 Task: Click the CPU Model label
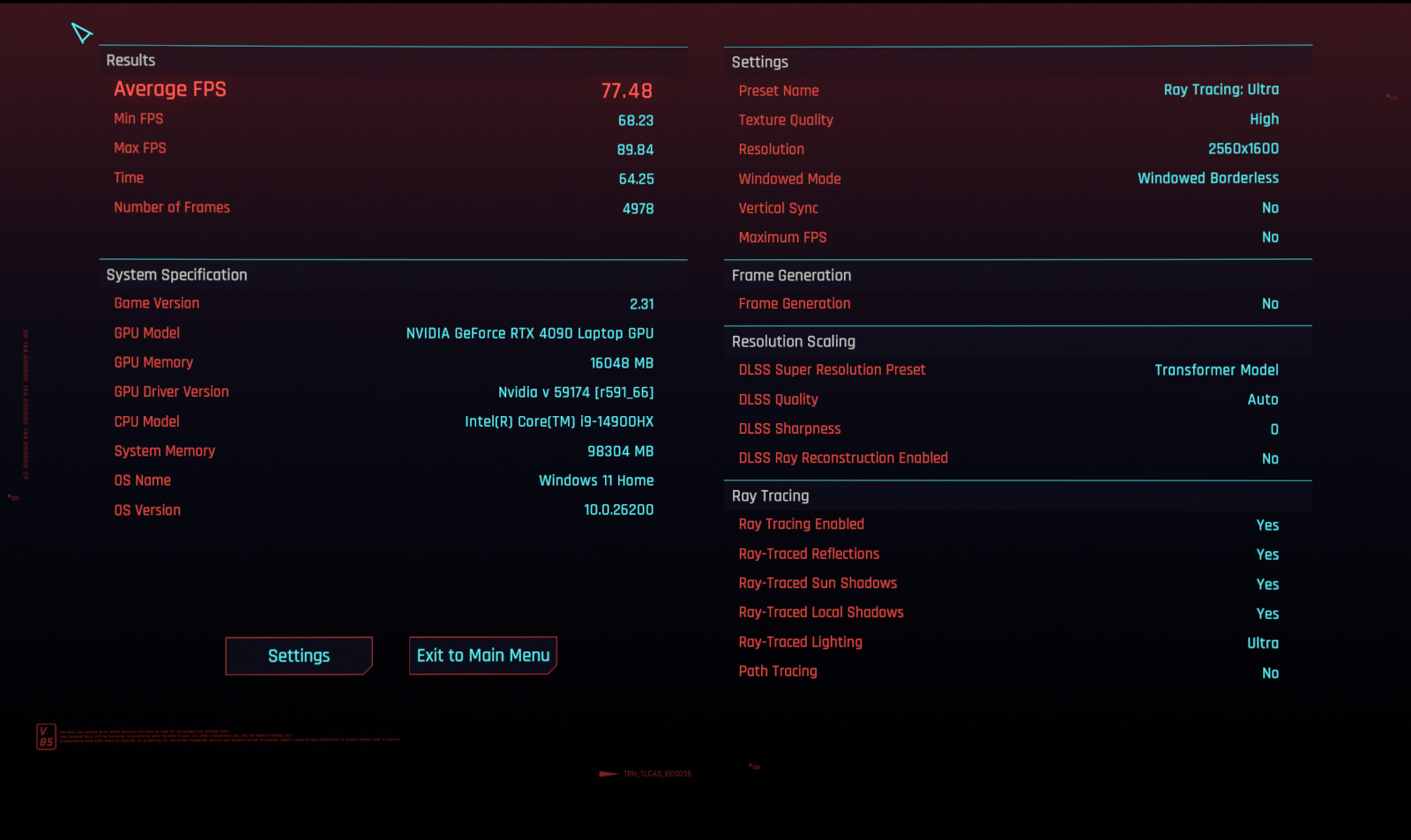coord(146,422)
